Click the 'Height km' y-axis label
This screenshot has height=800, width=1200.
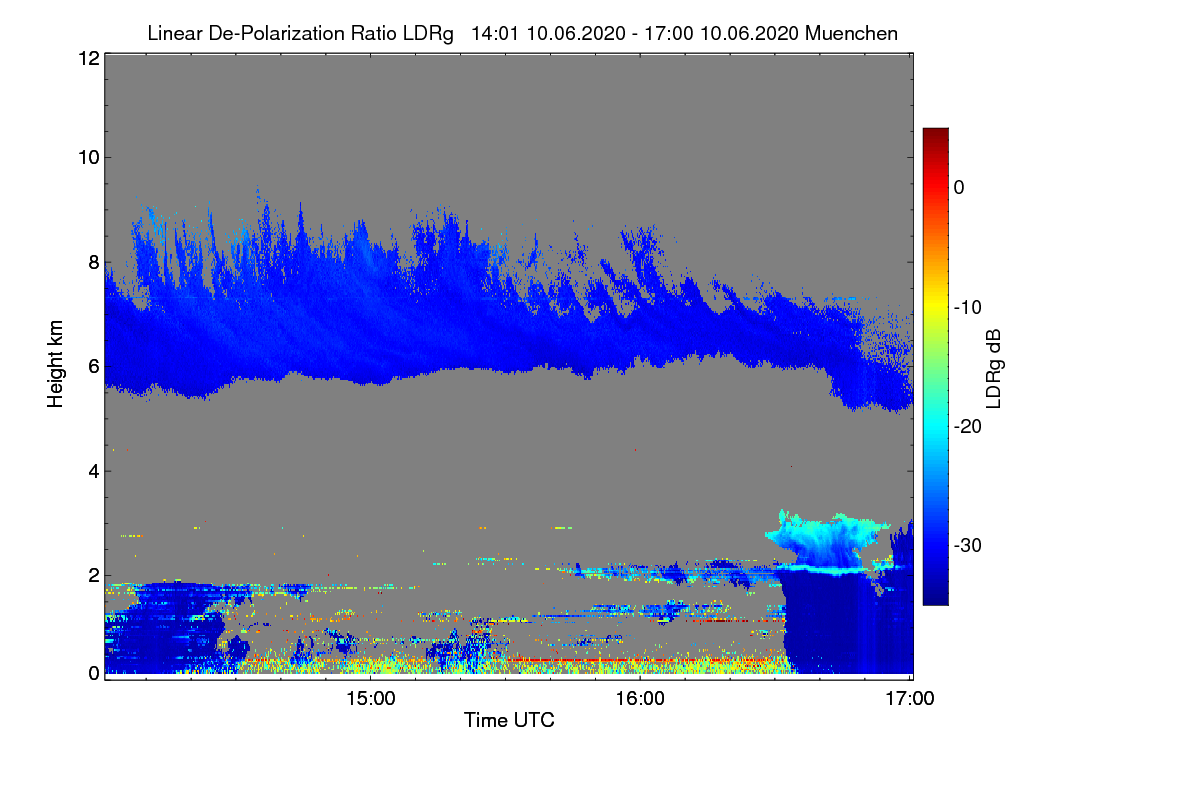pyautogui.click(x=56, y=364)
